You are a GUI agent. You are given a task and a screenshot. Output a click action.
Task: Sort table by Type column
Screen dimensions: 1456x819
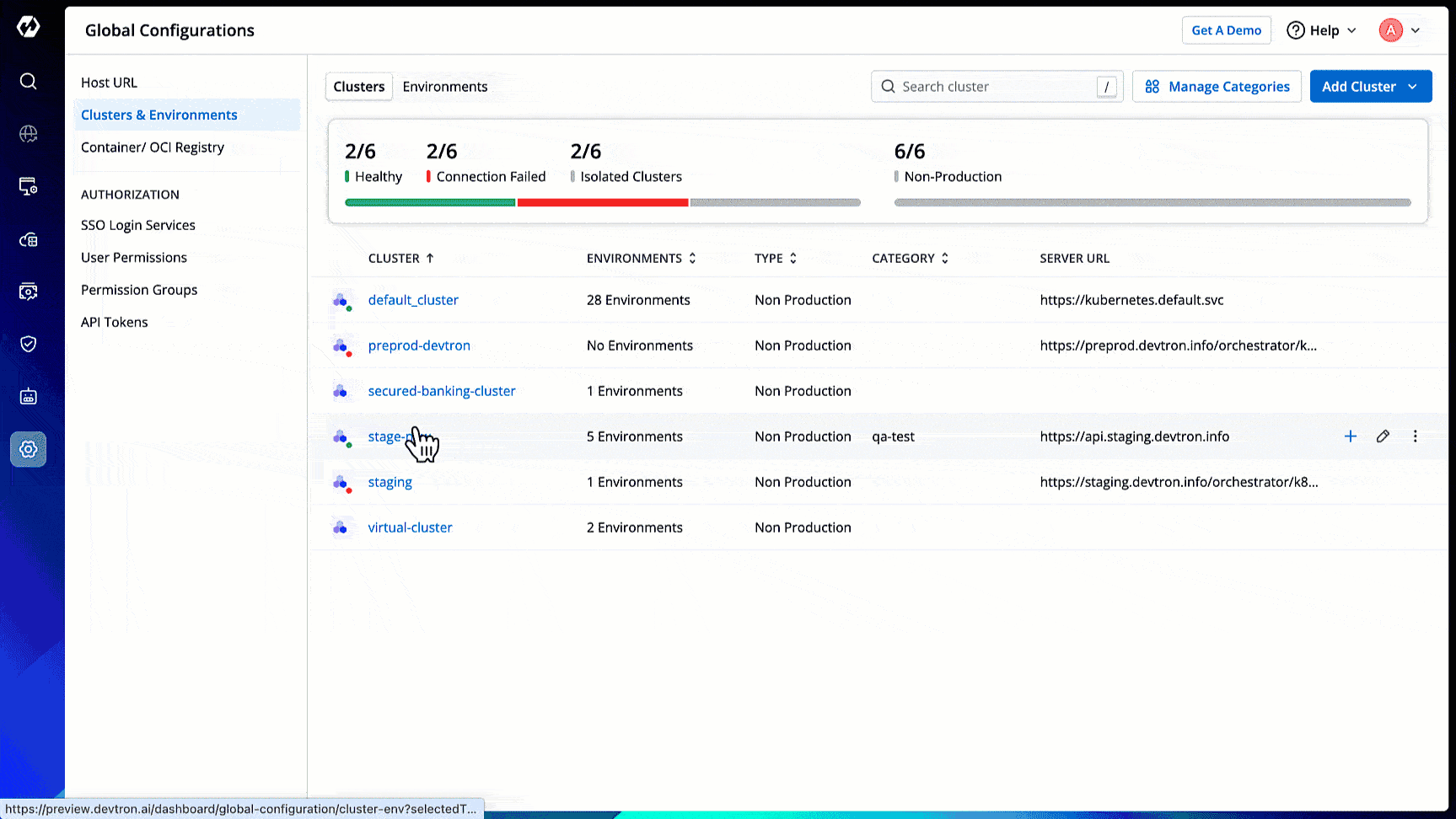pyautogui.click(x=775, y=259)
